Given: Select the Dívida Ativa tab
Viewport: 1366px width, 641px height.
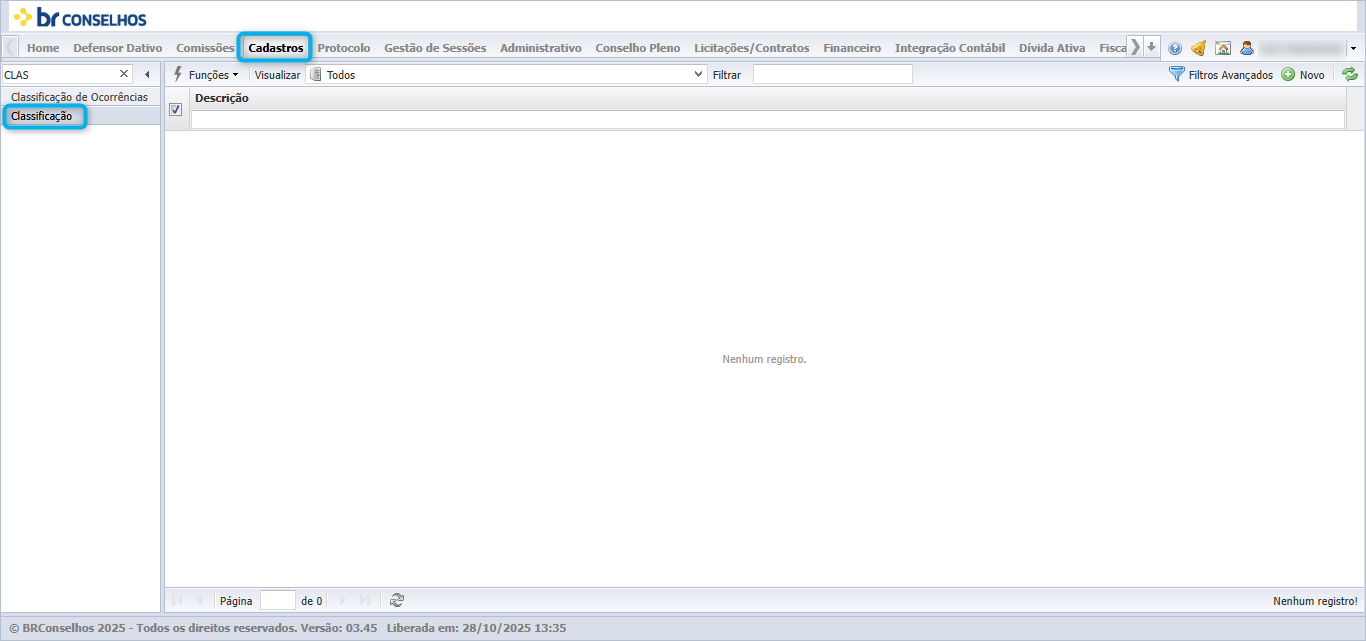Looking at the screenshot, I should pos(1052,48).
